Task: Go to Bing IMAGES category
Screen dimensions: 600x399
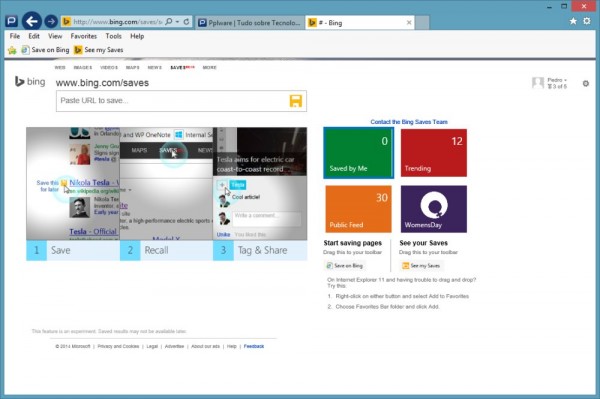Action: [83, 67]
